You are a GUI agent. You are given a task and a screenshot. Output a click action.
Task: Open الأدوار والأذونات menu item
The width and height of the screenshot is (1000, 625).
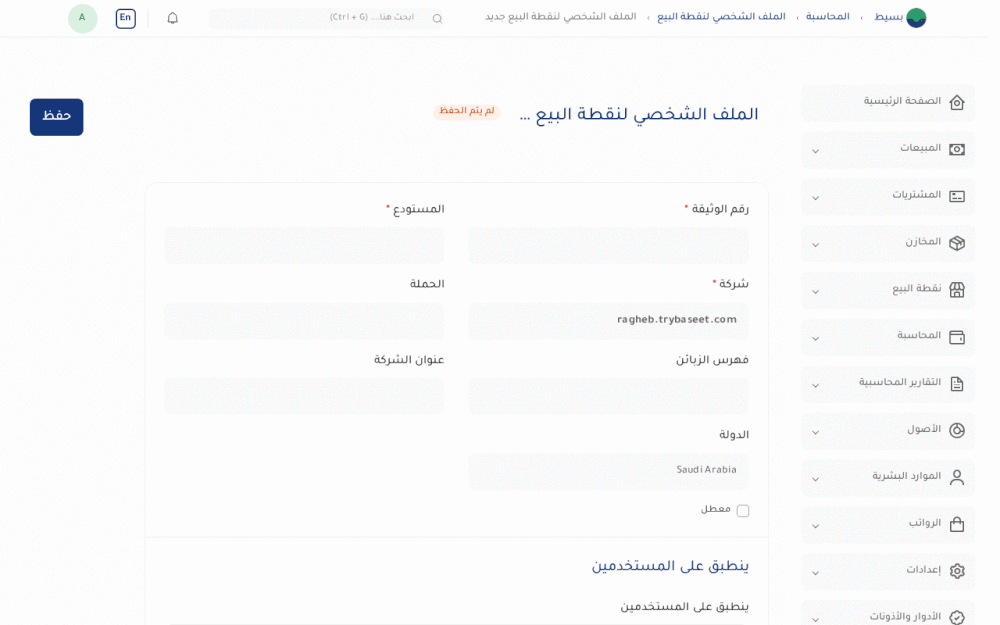coord(888,614)
